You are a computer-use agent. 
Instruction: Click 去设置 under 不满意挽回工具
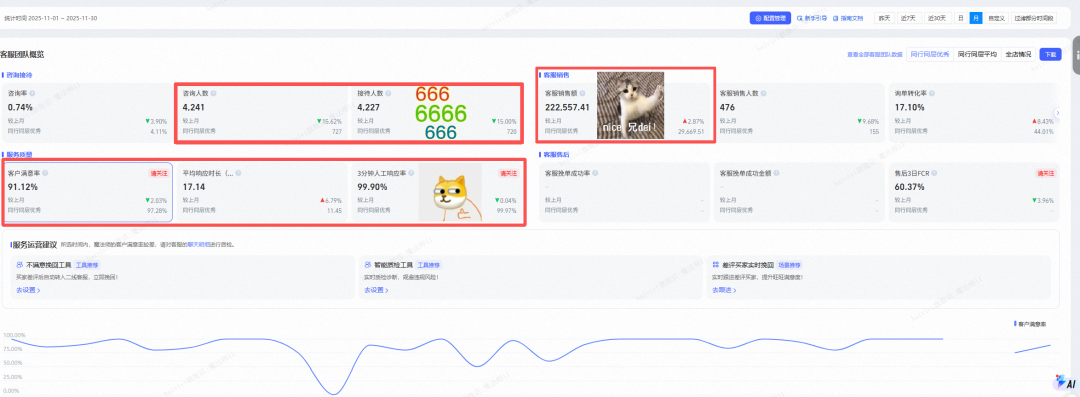coord(28,290)
